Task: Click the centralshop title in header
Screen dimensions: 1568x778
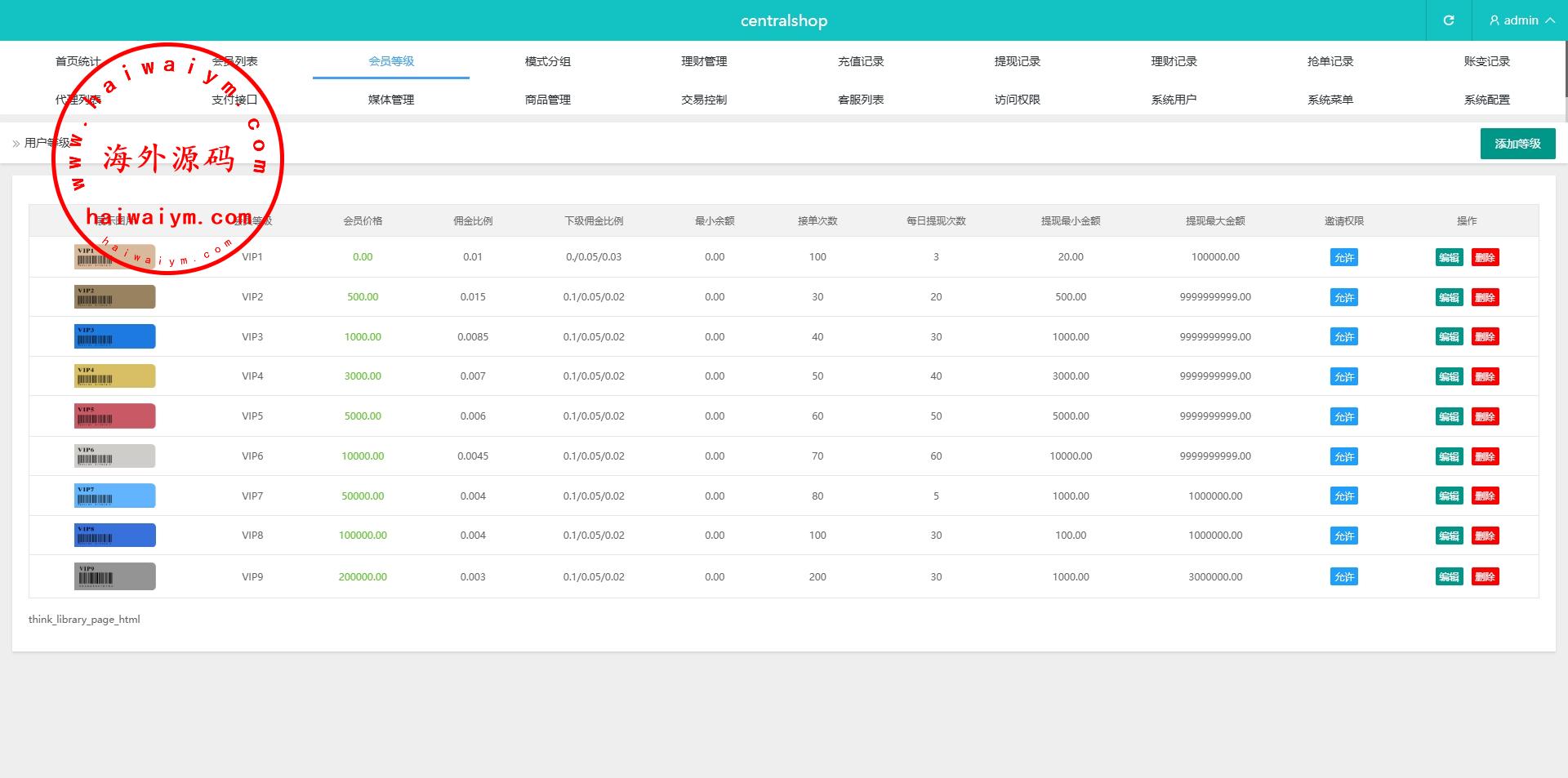Action: pyautogui.click(x=783, y=20)
